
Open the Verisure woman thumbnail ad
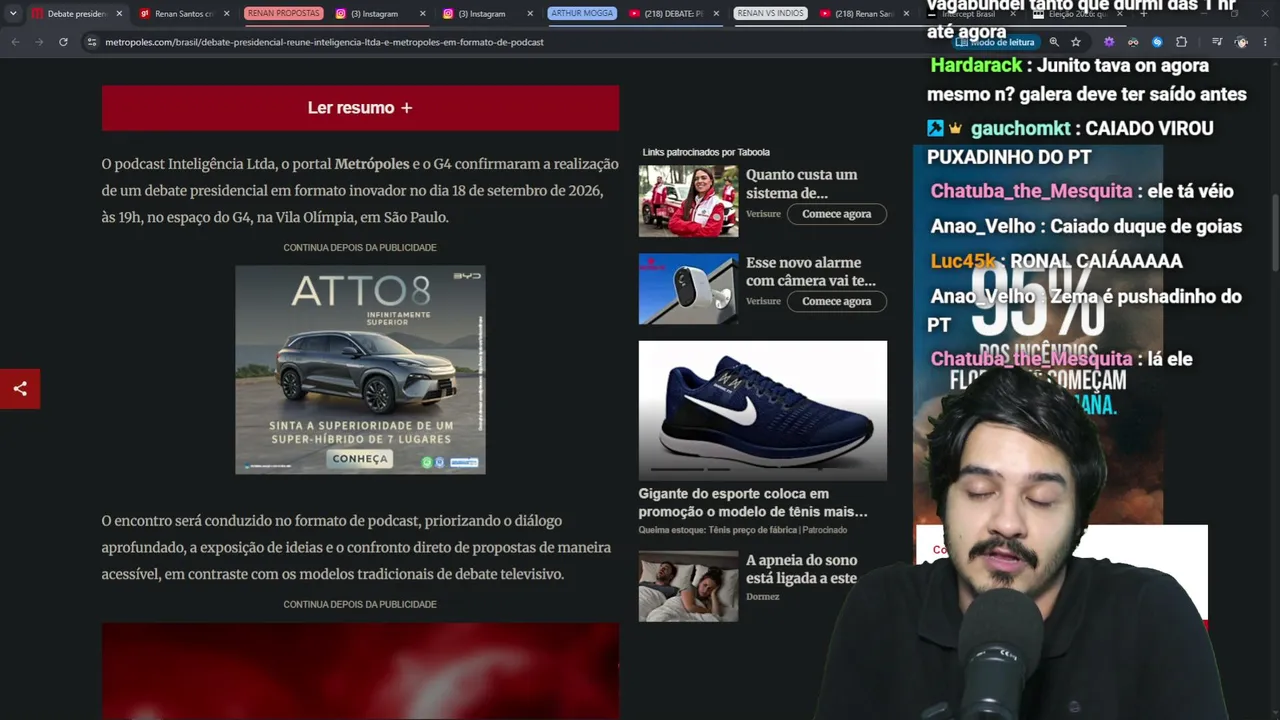click(689, 201)
